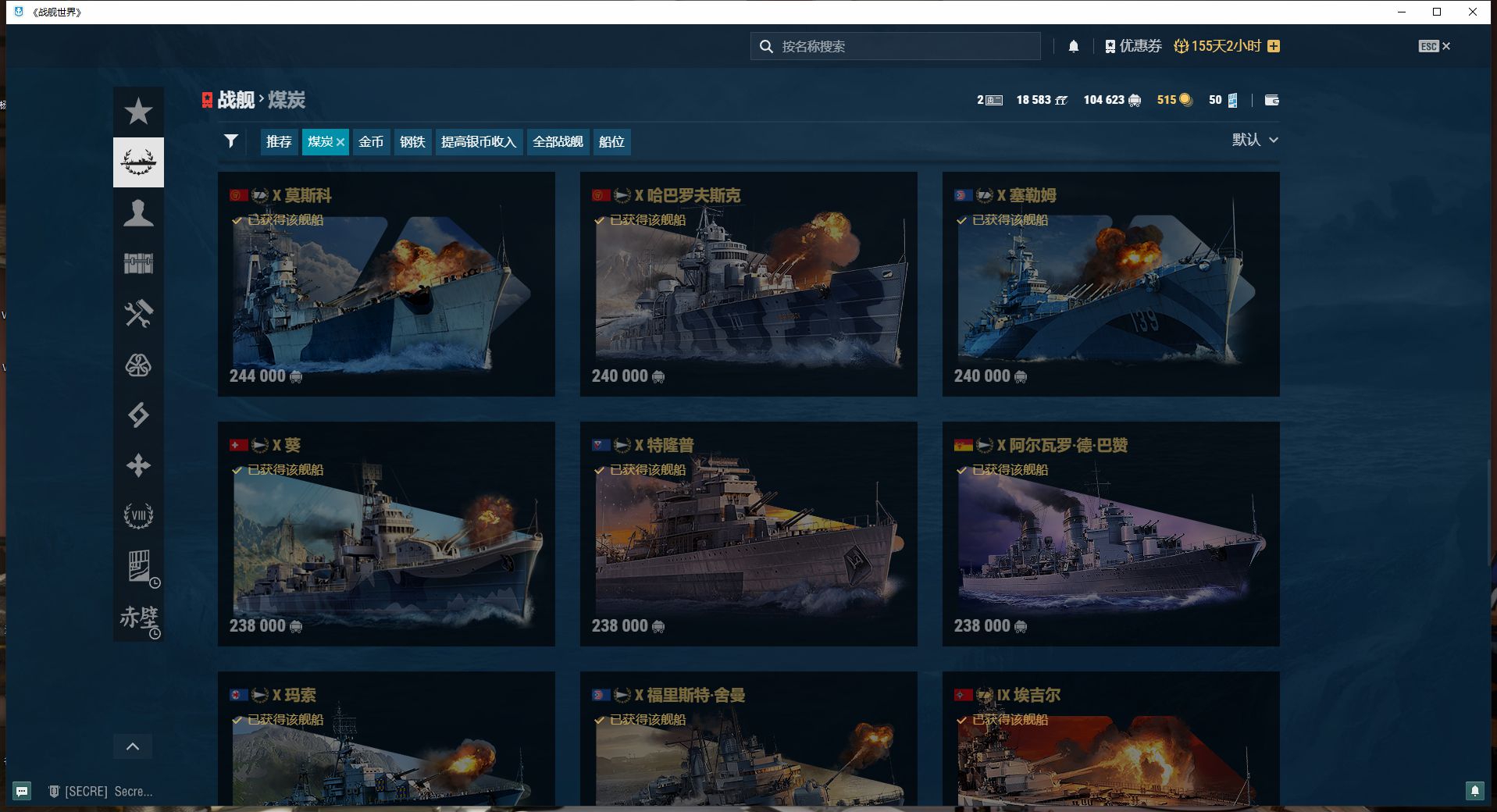This screenshot has height=812, width=1497.
Task: Expand the 默认 sort dropdown
Action: coord(1254,140)
